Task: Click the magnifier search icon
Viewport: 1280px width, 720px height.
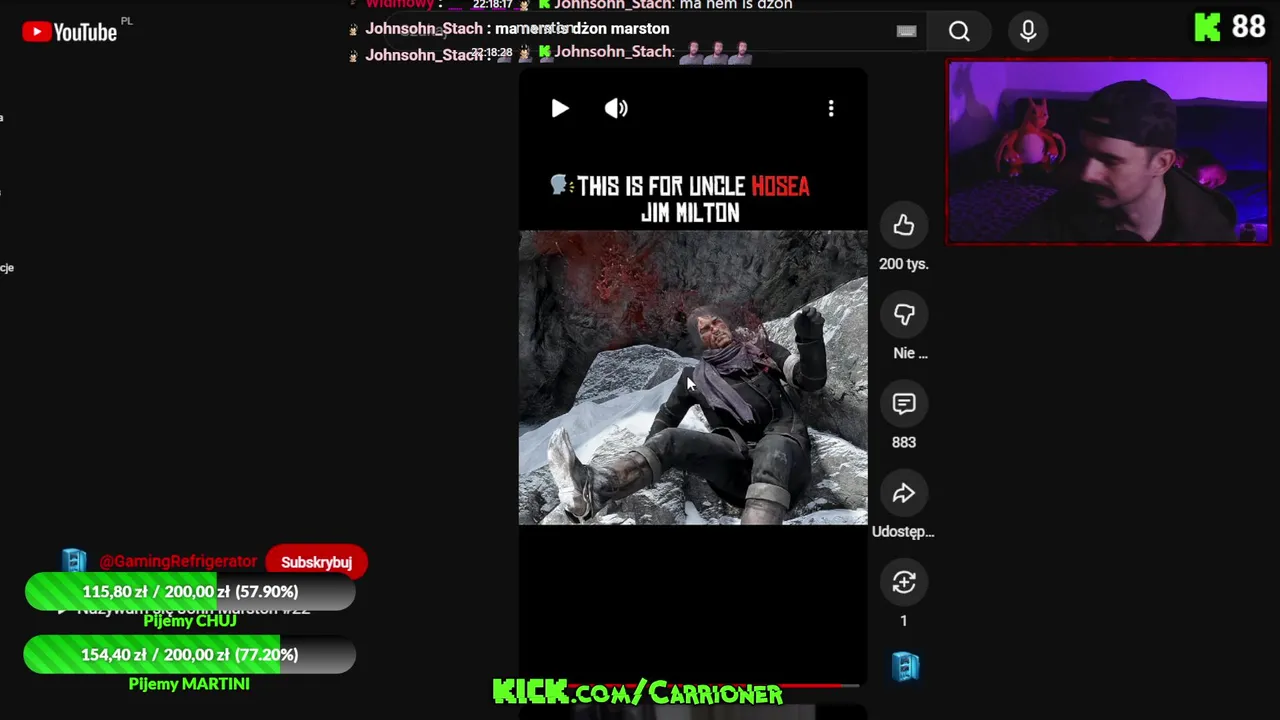Action: (x=959, y=32)
